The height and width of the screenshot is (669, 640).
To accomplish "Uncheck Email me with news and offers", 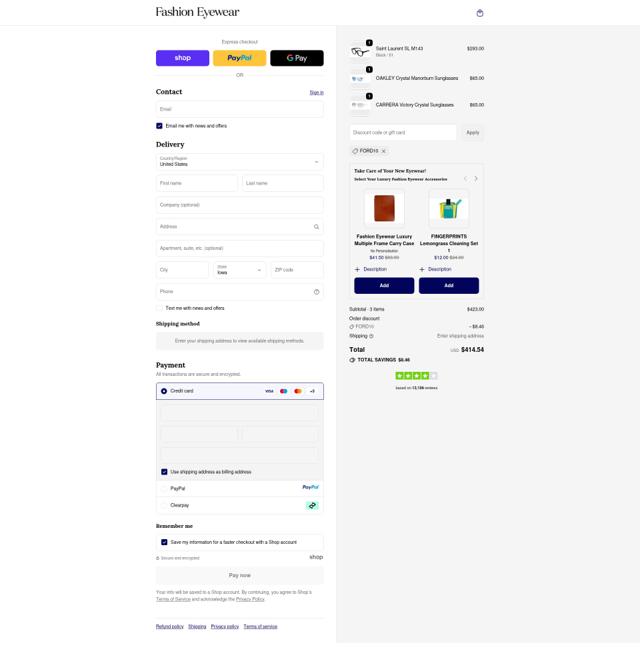I will tap(159, 126).
